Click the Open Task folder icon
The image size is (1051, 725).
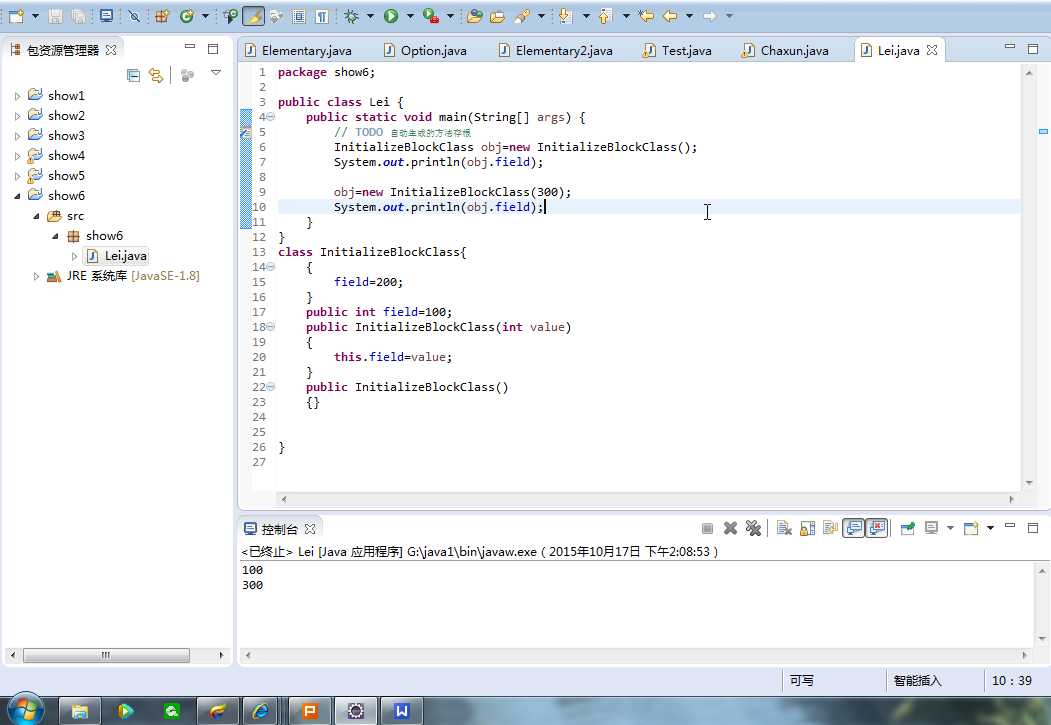pyautogui.click(x=497, y=16)
